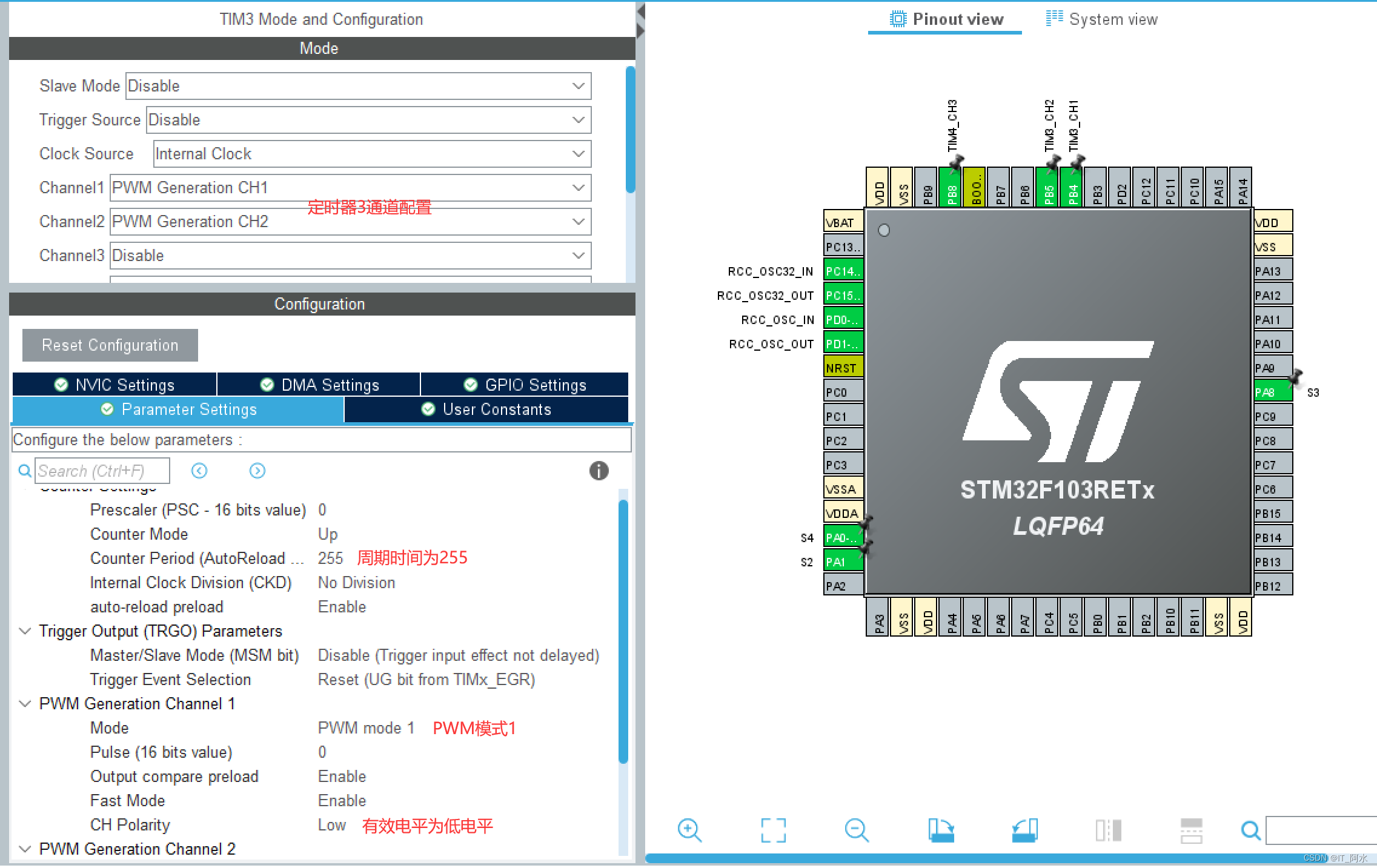Open the Slave Mode dropdown
This screenshot has height=868, width=1377.
[x=358, y=86]
